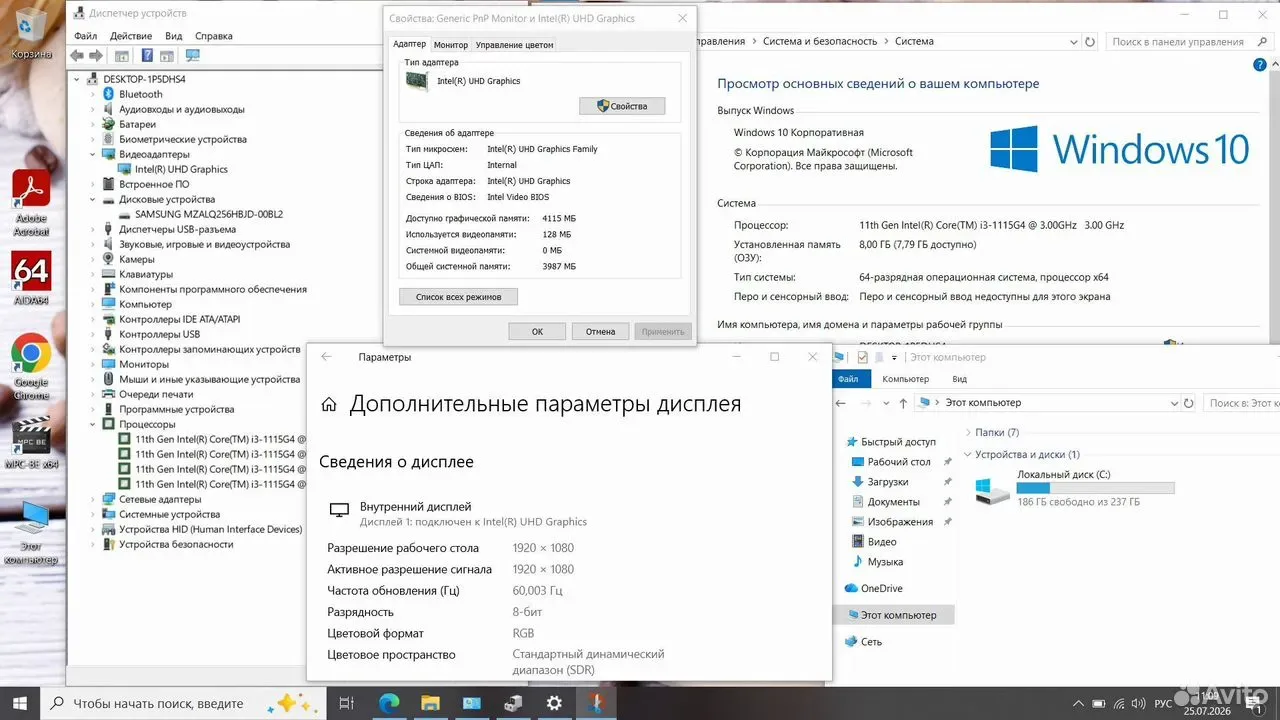1280x720 pixels.
Task: Click the Local Disk C usage bar
Action: 1095,488
